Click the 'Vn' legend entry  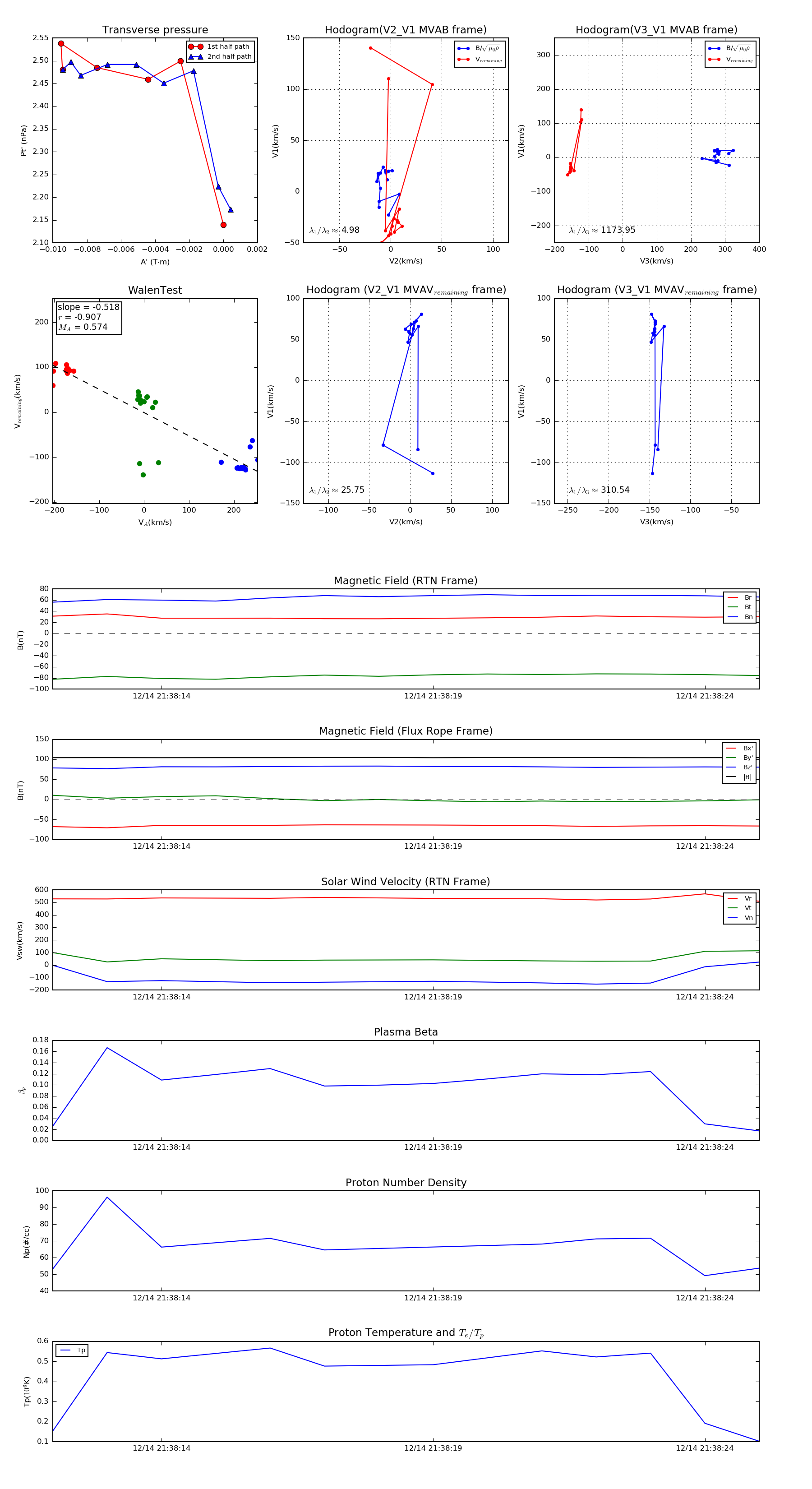click(740, 918)
